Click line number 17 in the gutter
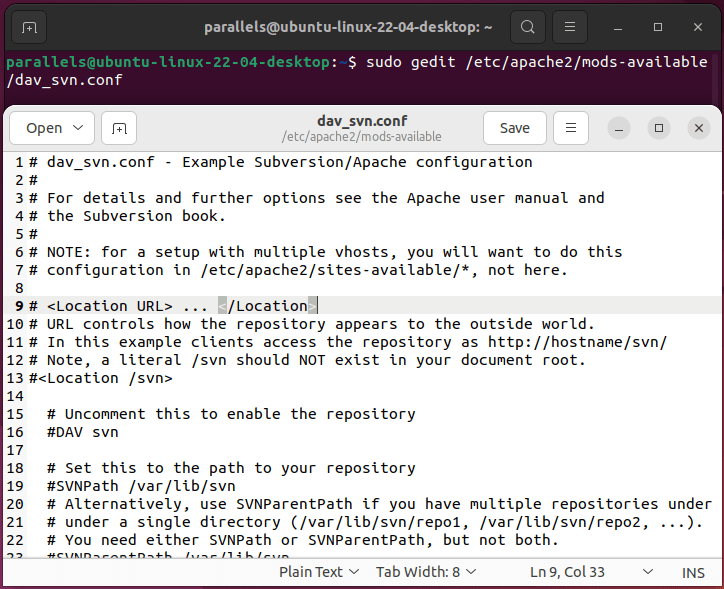The width and height of the screenshot is (724, 589). coord(15,450)
